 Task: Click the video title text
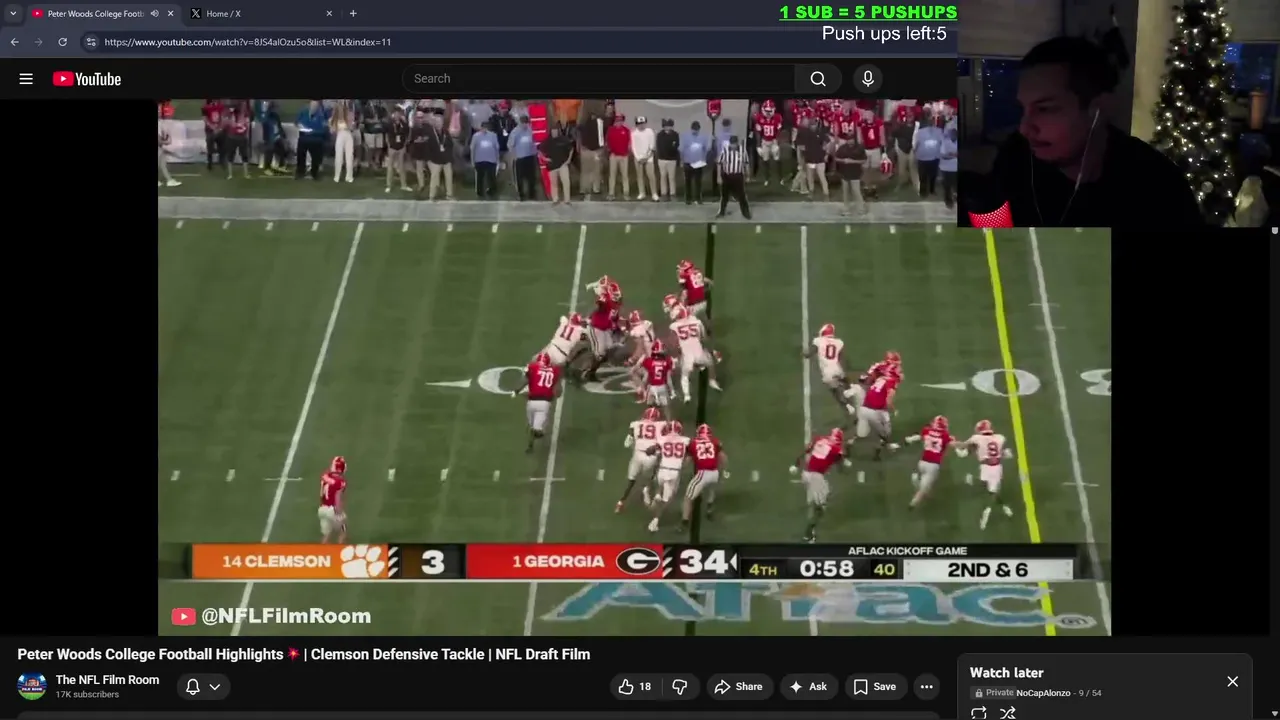[x=303, y=654]
